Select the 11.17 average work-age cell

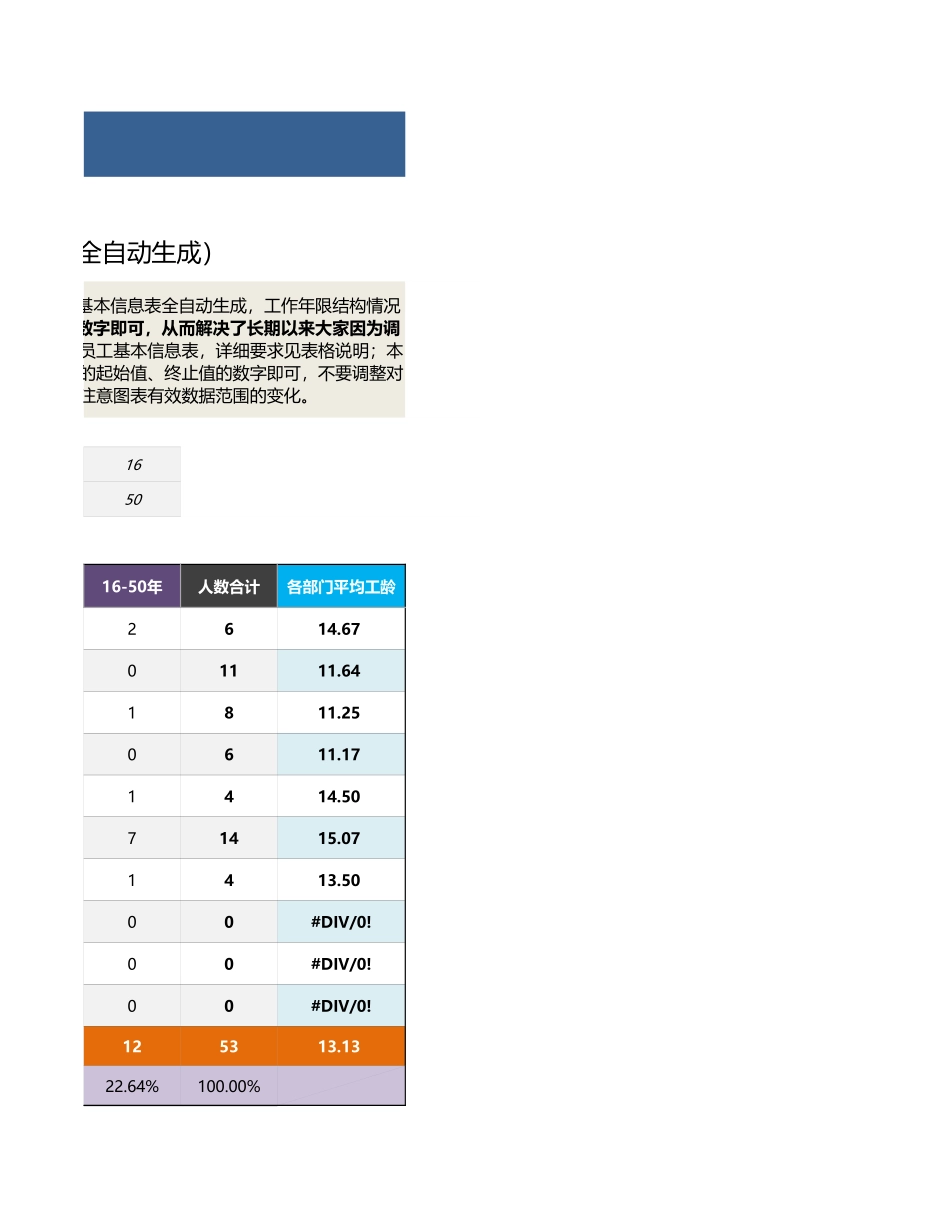(x=340, y=754)
